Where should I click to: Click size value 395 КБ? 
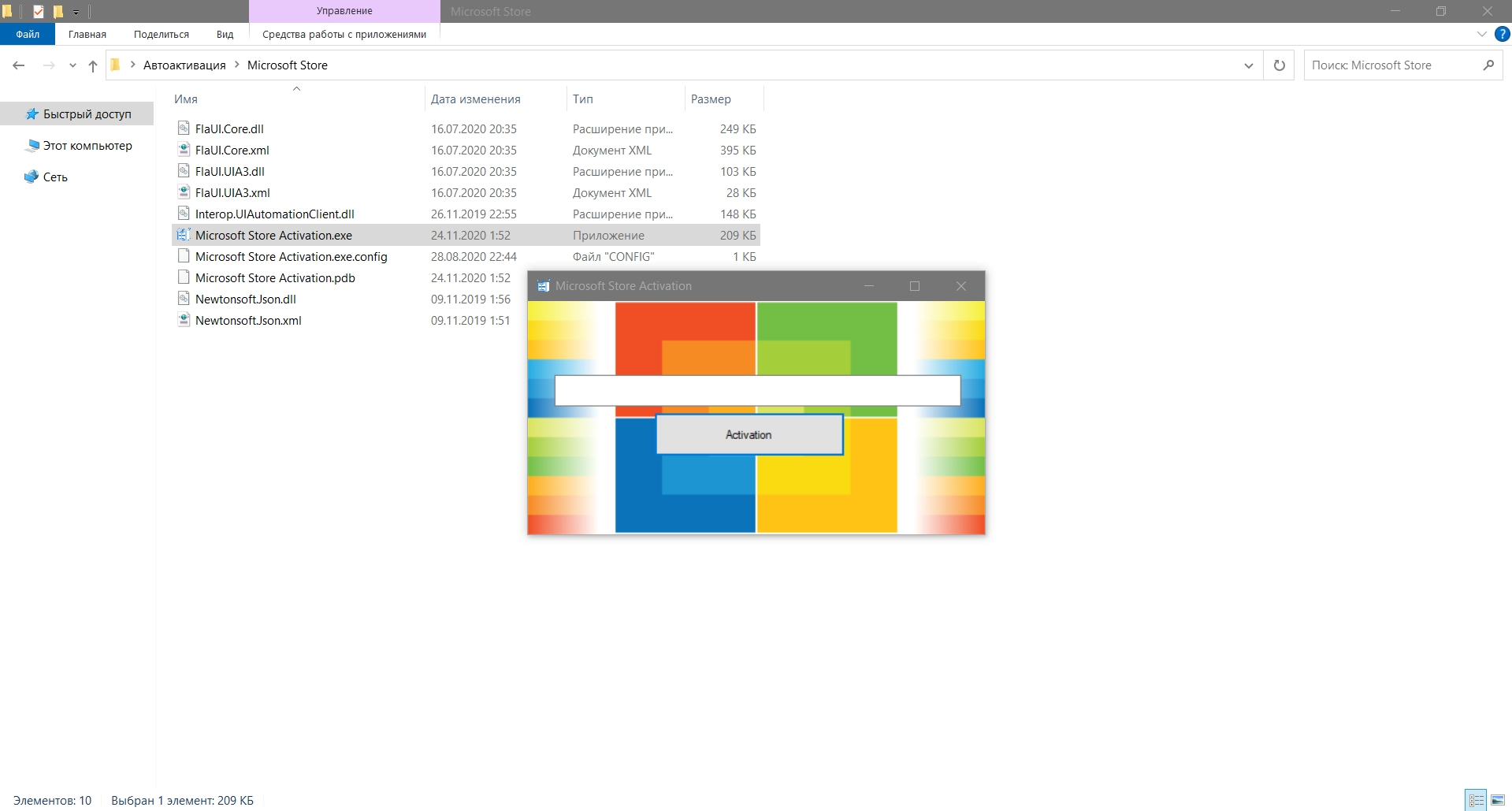pos(737,150)
